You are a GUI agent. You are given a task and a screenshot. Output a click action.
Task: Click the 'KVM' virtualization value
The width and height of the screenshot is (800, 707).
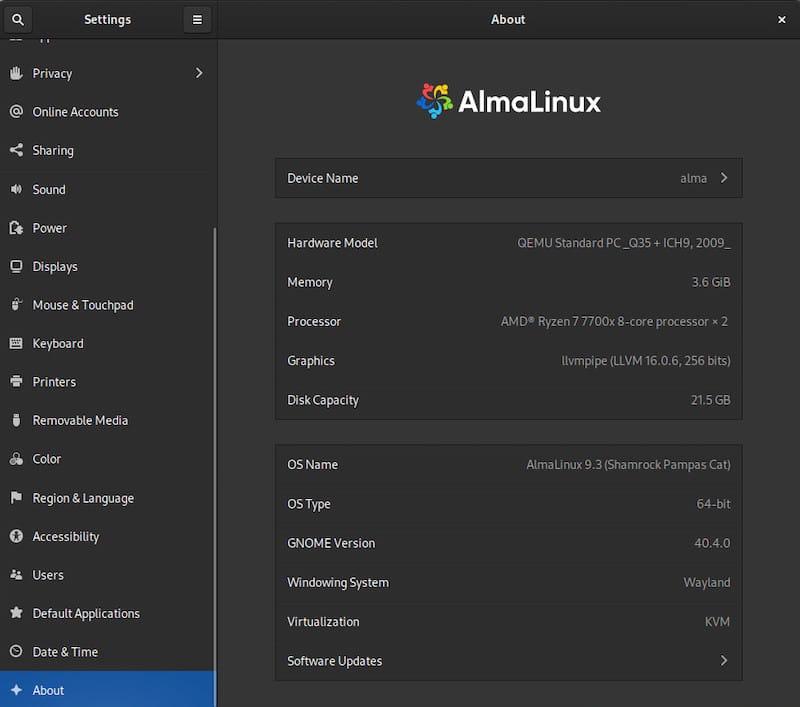717,622
